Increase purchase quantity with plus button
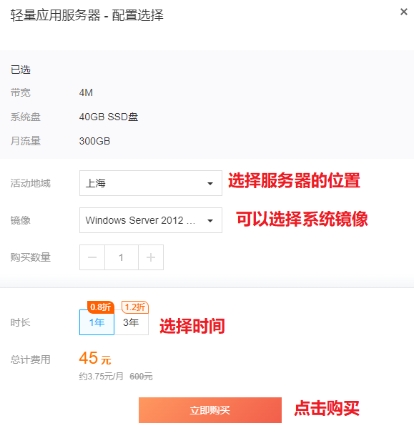Image resolution: width=414 pixels, height=440 pixels. 151,257
